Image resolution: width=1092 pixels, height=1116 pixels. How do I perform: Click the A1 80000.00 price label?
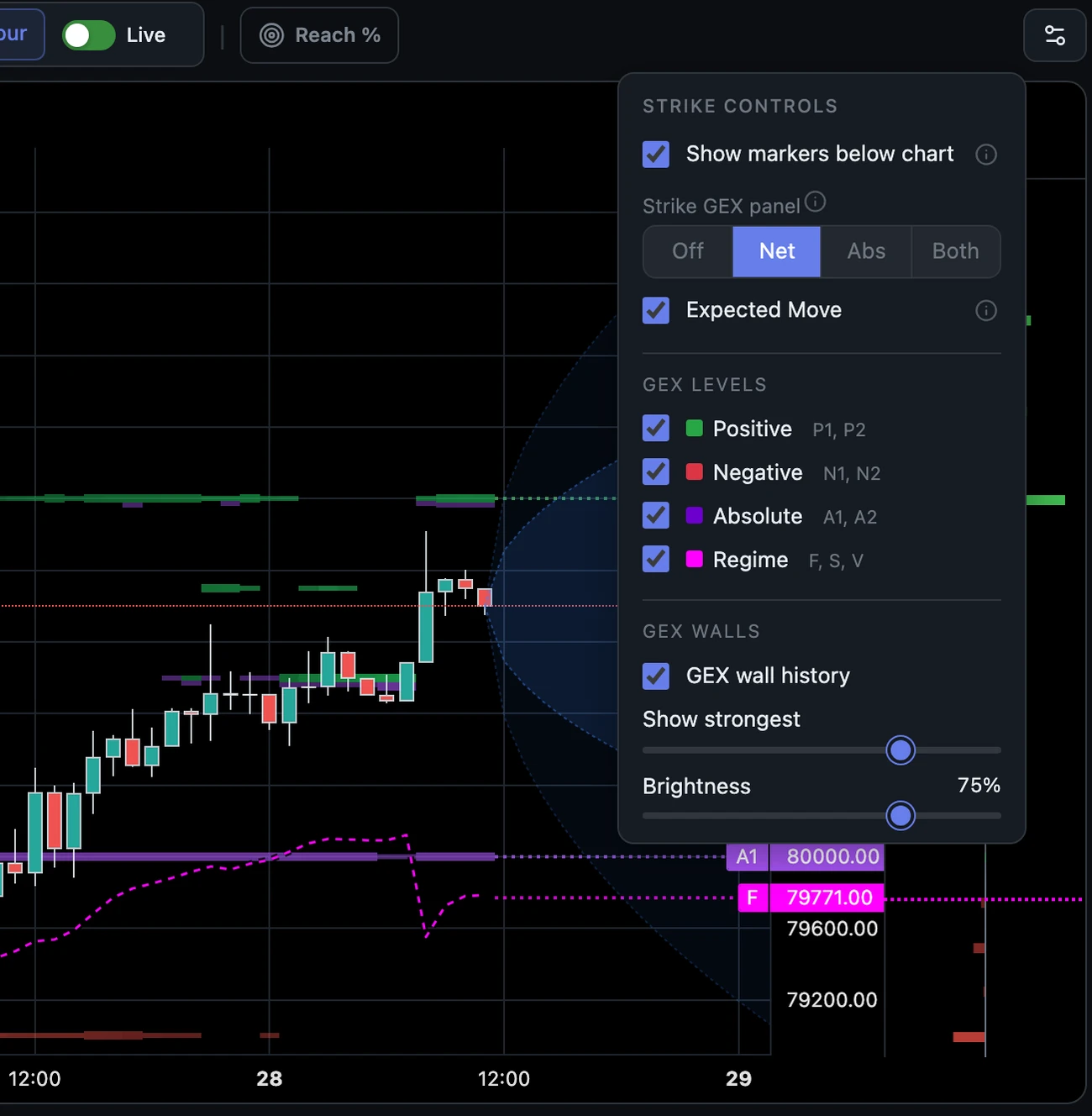pyautogui.click(x=805, y=856)
